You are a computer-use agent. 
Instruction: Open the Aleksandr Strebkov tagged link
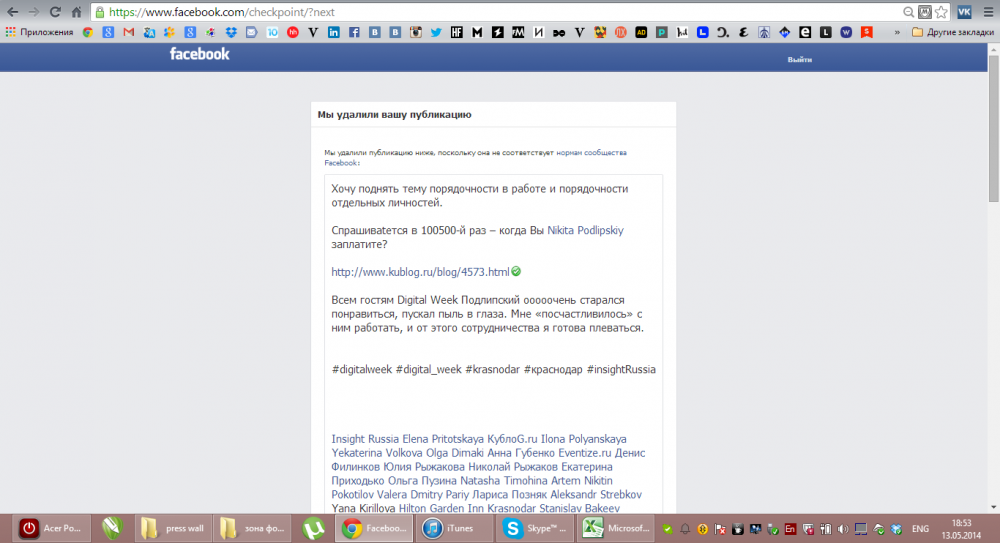tap(596, 495)
